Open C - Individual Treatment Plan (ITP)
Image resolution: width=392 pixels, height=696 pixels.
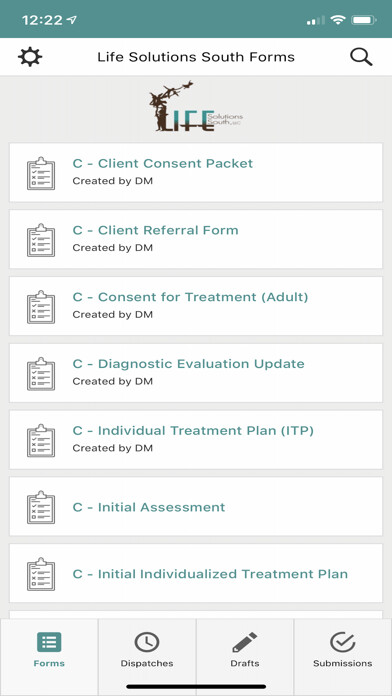[x=196, y=439]
